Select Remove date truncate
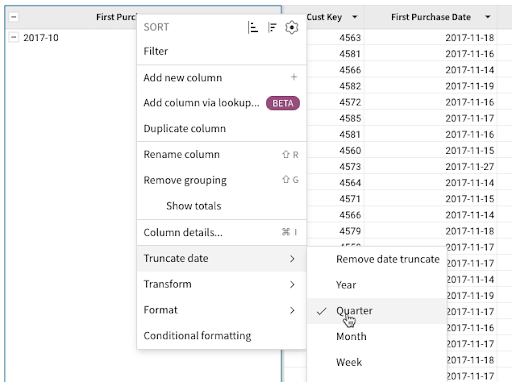512x382 pixels. click(x=377, y=259)
